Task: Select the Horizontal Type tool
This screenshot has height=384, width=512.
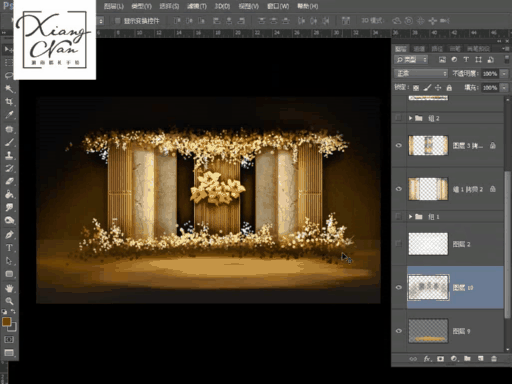Action: (9, 248)
